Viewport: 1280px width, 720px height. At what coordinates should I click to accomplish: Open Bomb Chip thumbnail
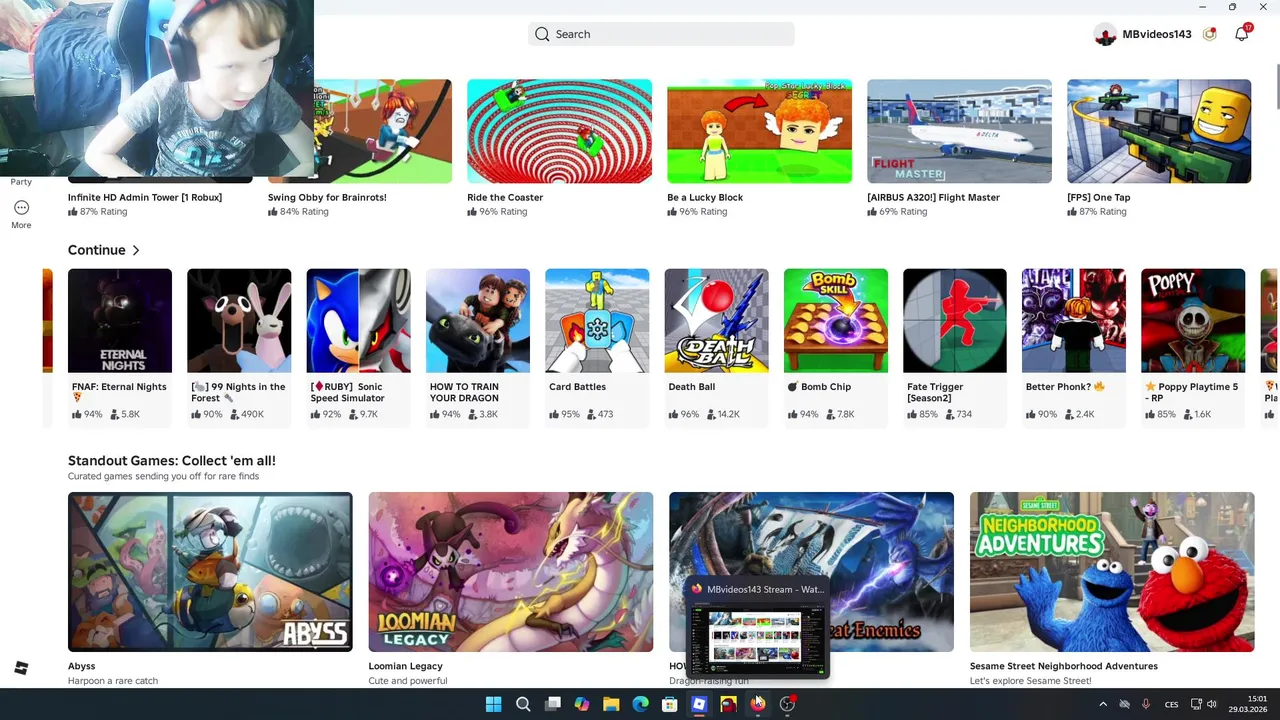(x=836, y=321)
